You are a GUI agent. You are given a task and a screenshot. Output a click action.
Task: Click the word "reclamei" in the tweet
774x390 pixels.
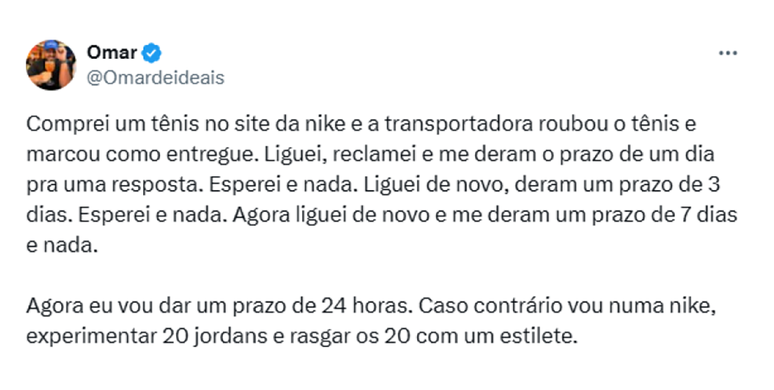[374, 155]
